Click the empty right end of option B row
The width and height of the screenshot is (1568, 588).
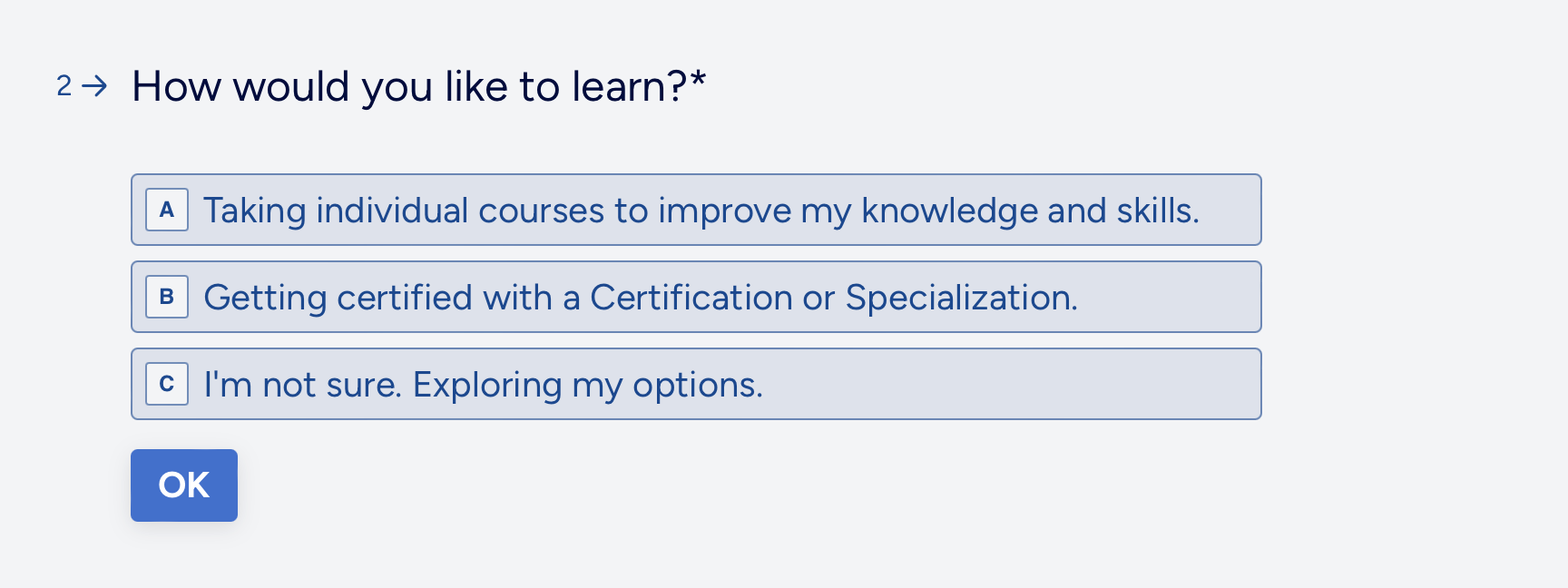(1171, 297)
